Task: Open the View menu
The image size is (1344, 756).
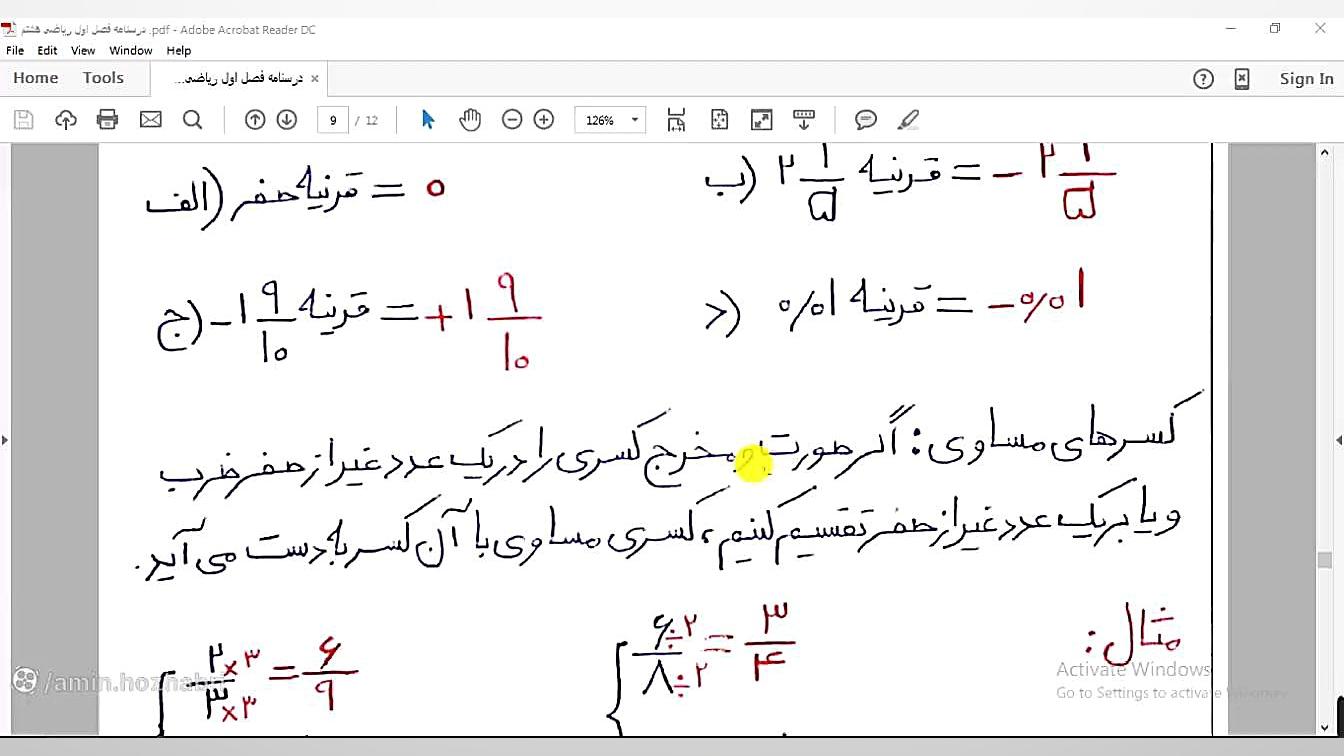Action: coord(83,50)
